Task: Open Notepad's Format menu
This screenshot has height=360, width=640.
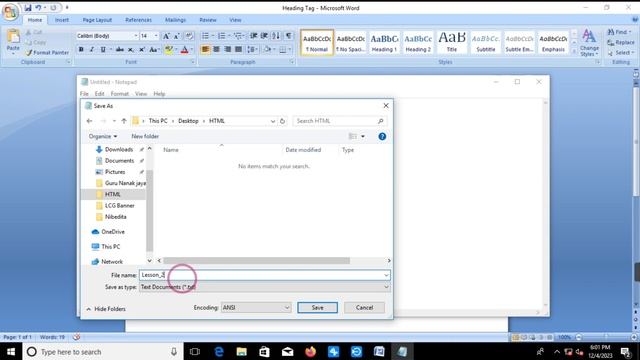Action: (x=120, y=94)
